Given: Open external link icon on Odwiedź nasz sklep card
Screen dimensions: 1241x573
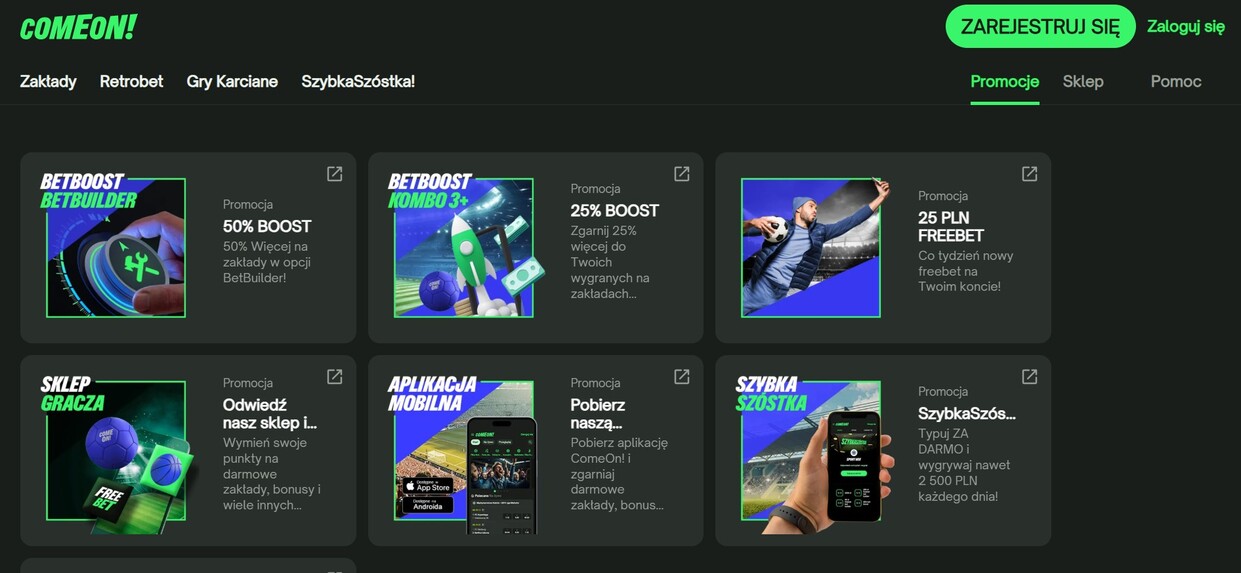Looking at the screenshot, I should click(x=335, y=377).
